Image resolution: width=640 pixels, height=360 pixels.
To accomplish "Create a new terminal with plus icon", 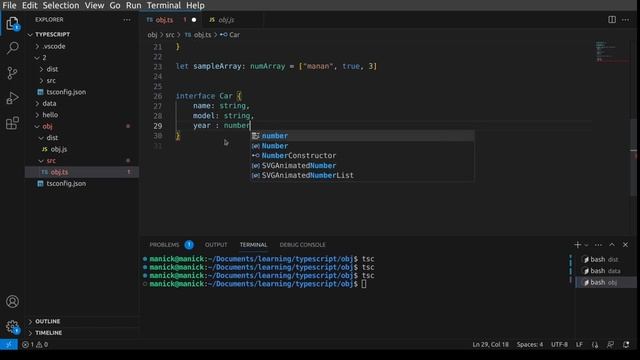I will coord(577,245).
